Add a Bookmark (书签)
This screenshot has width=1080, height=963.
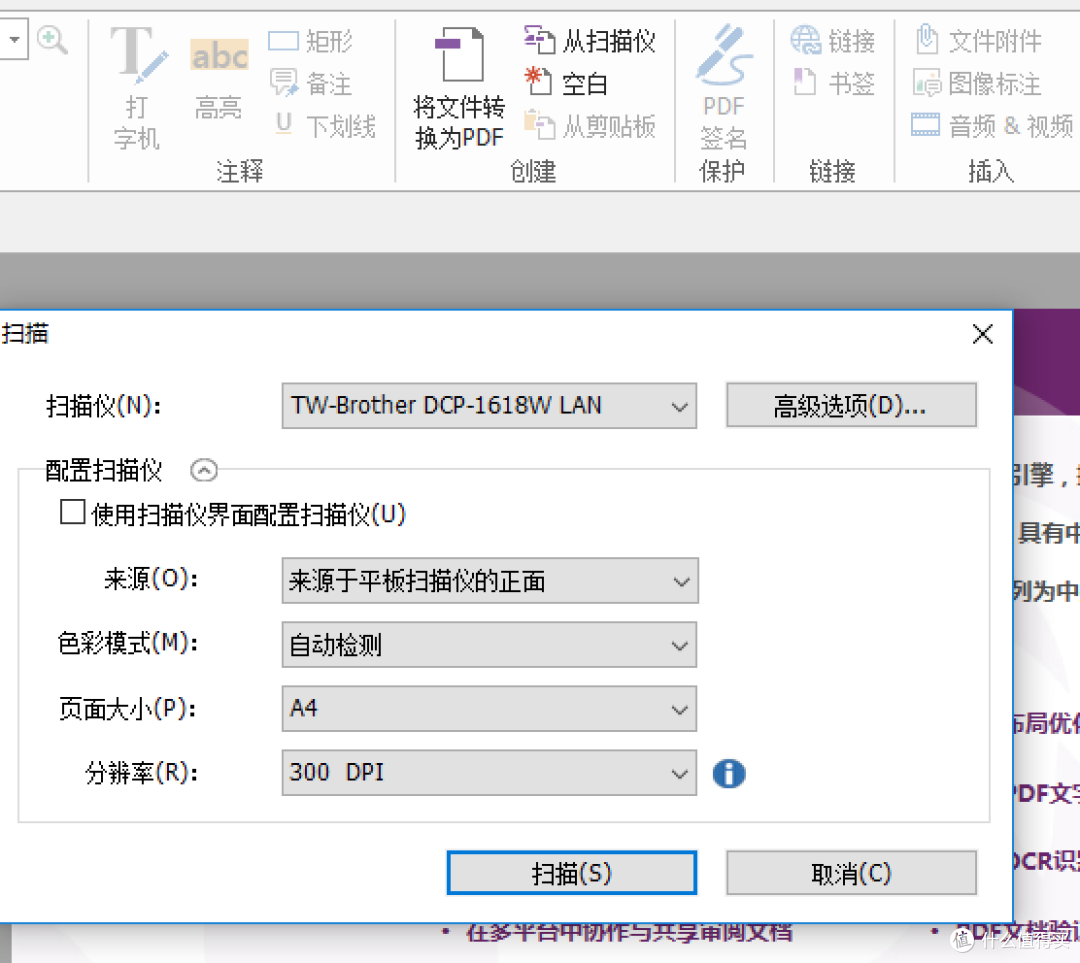coord(833,83)
